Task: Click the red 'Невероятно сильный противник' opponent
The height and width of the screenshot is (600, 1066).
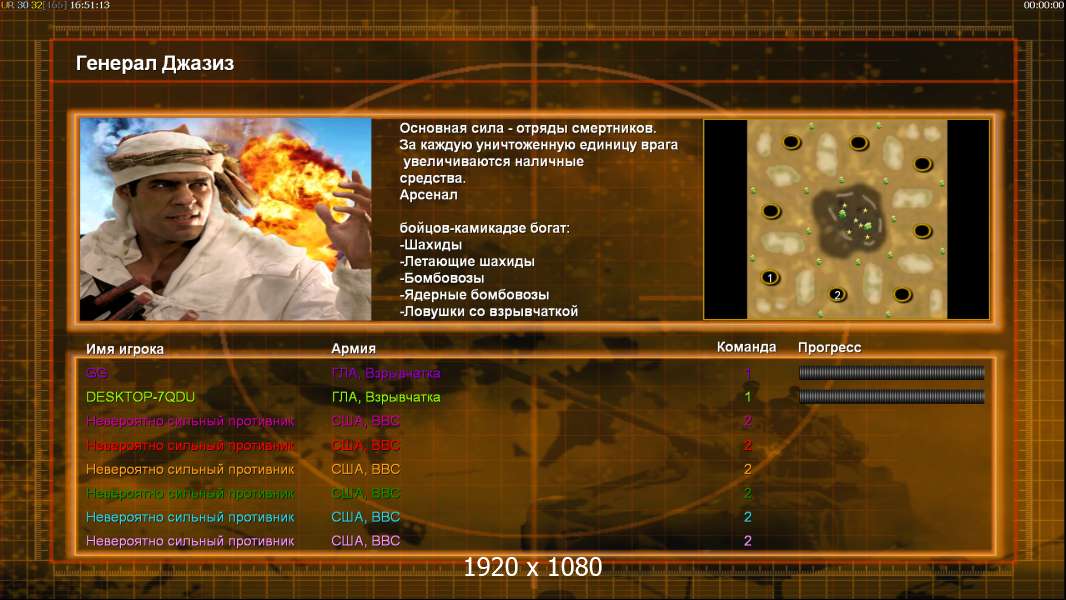Action: [190, 445]
